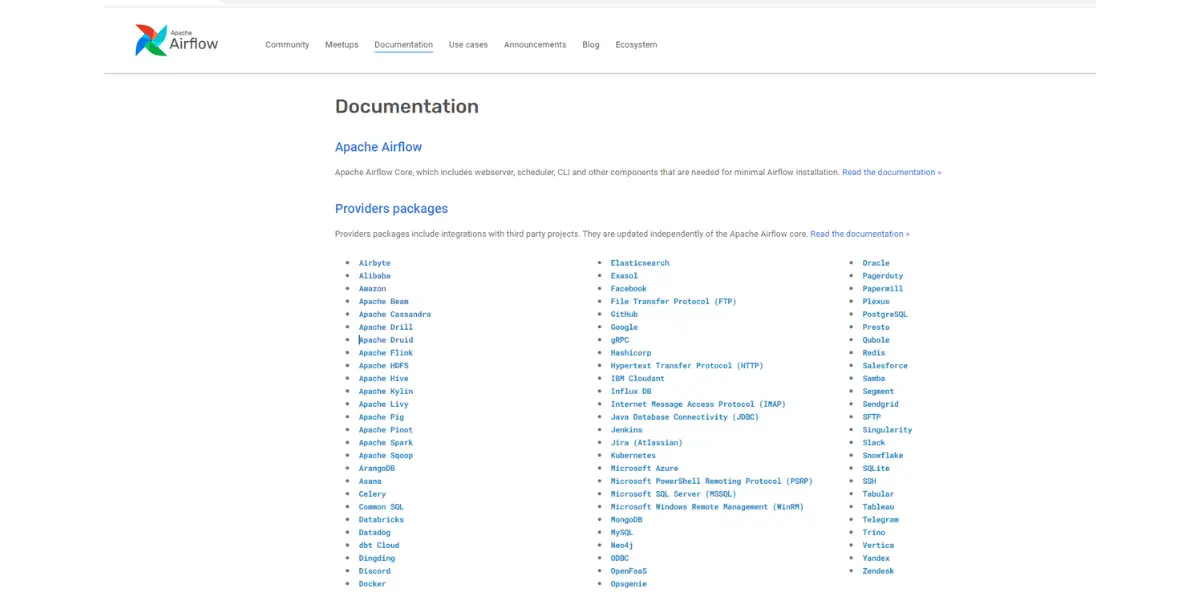Open the Alibaba provider link

[x=375, y=276]
